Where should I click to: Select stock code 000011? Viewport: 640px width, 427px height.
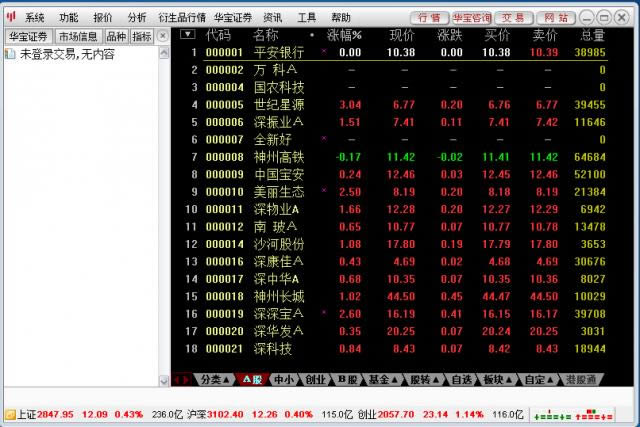224,209
